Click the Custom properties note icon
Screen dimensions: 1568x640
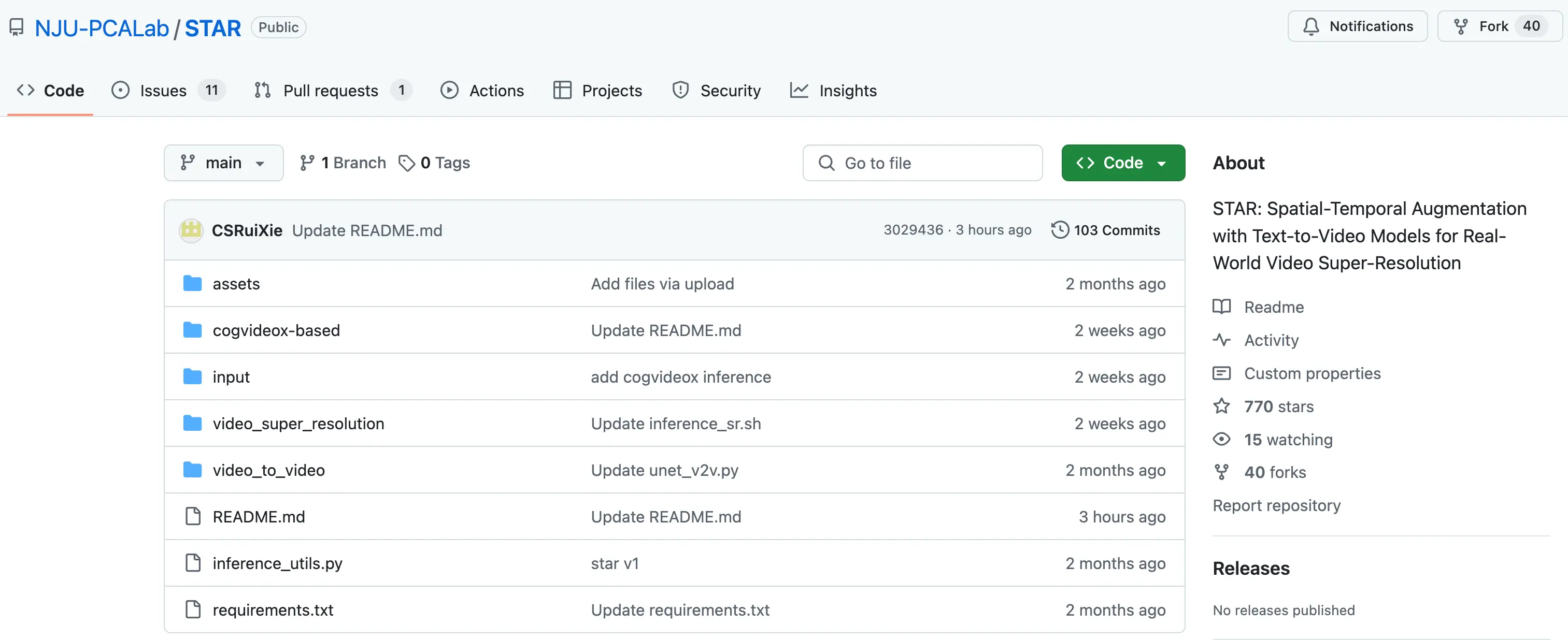click(x=1221, y=373)
